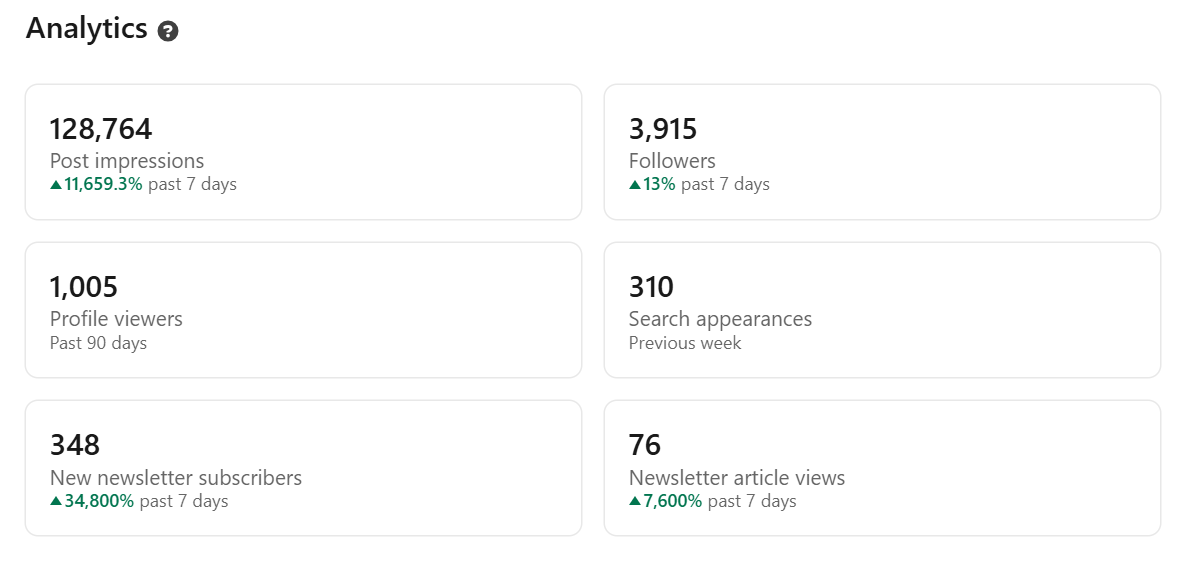Click green up arrow under Post impressions
This screenshot has width=1181, height=566.
click(56, 184)
